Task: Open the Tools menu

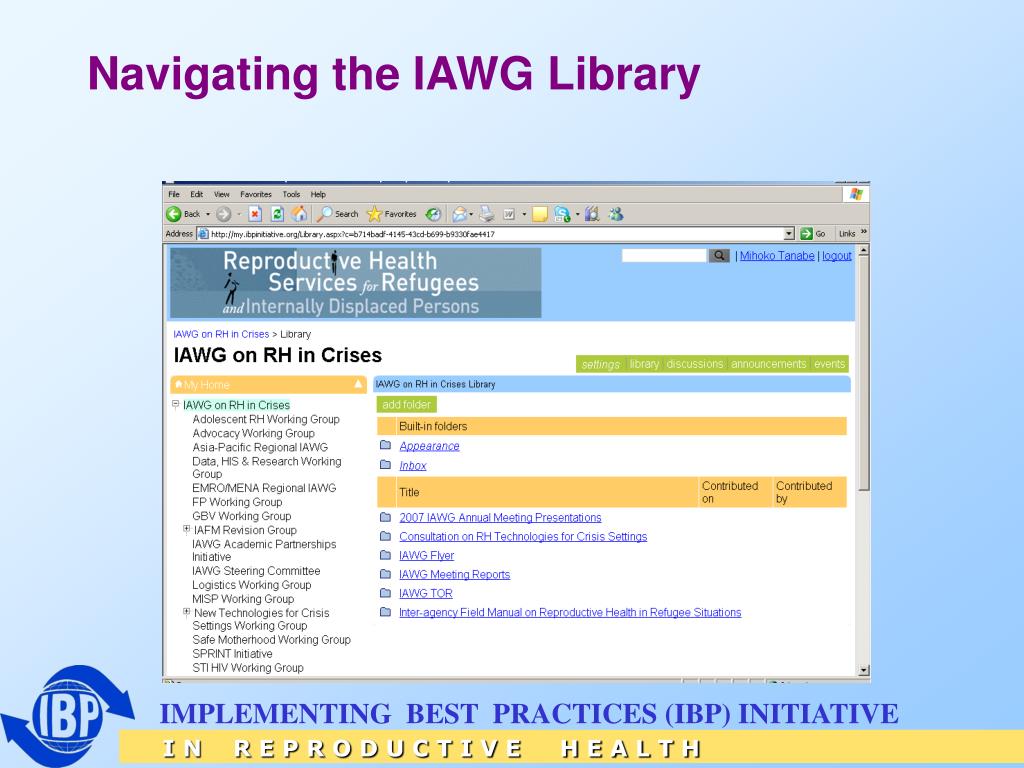Action: [x=291, y=194]
